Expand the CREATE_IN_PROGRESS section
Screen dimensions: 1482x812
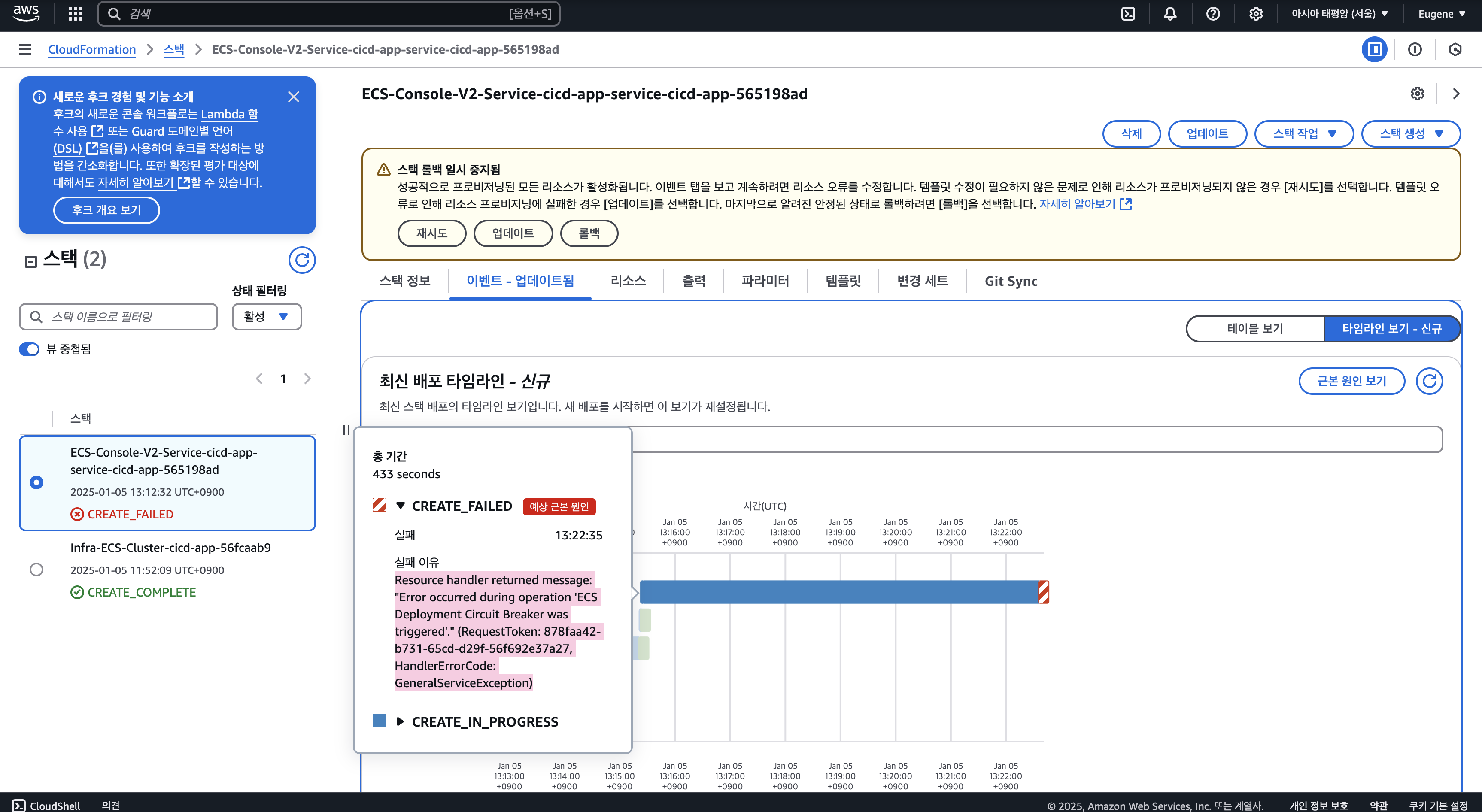pyautogui.click(x=401, y=721)
